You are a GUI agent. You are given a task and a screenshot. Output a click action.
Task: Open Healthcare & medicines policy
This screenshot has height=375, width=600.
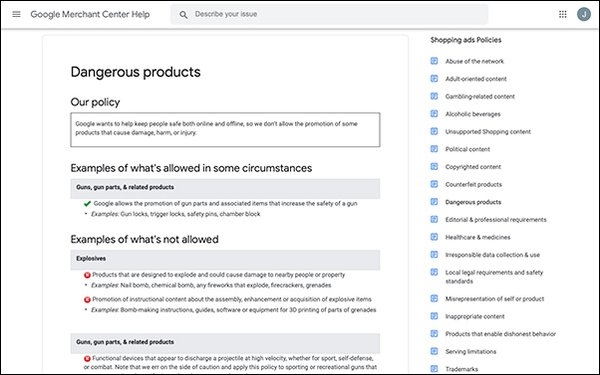click(x=478, y=237)
